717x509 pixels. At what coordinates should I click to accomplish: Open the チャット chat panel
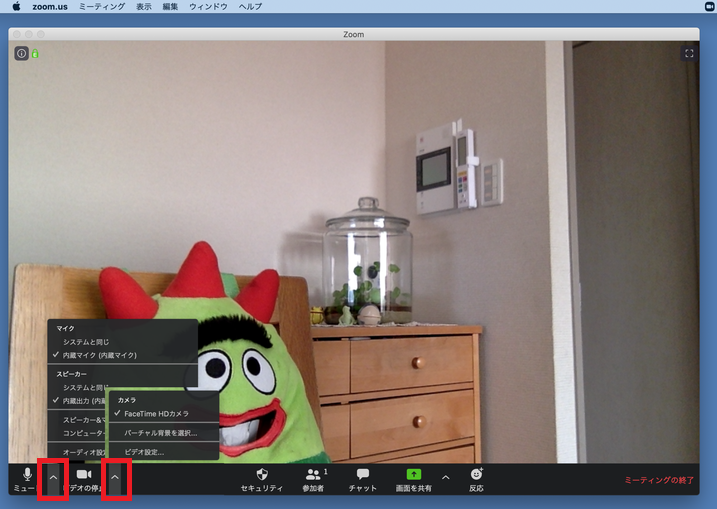(x=363, y=479)
